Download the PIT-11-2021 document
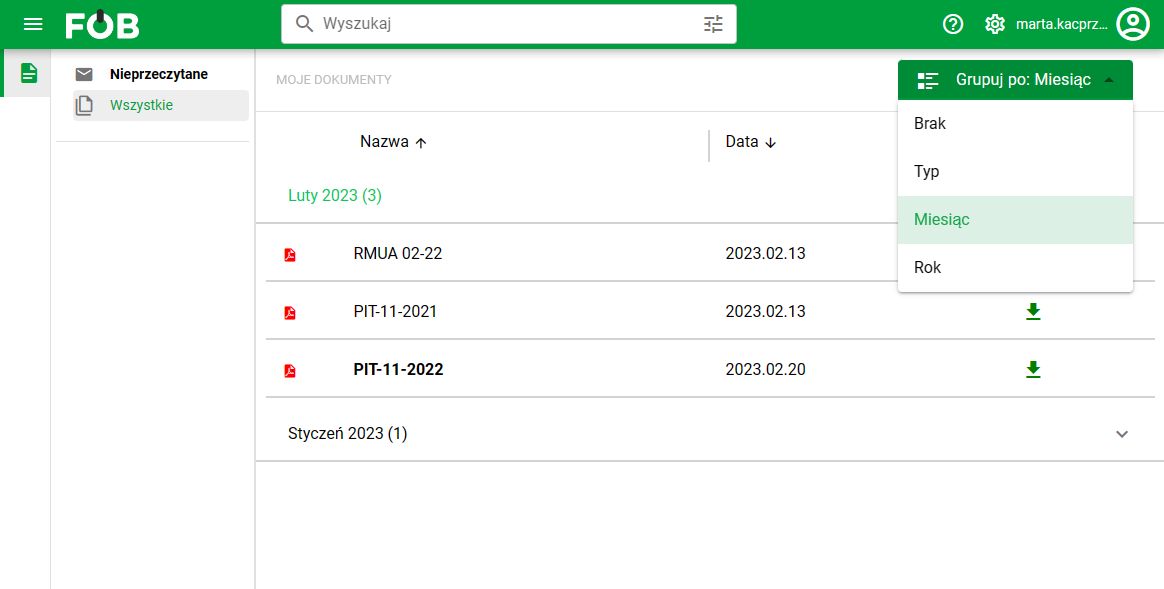 [x=1033, y=312]
